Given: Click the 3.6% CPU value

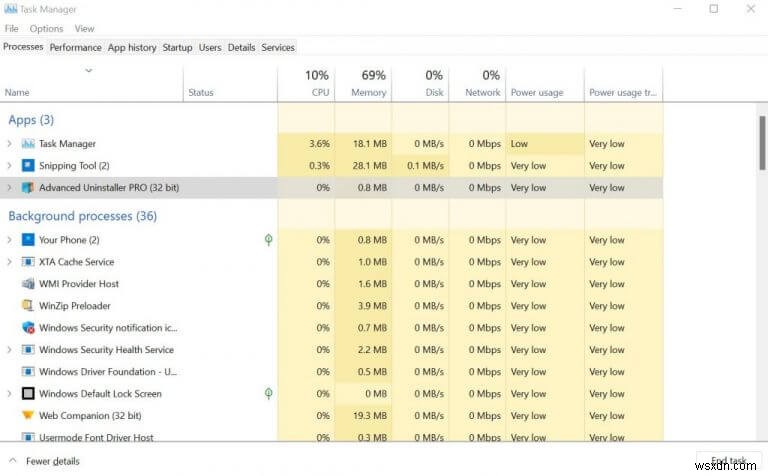Looking at the screenshot, I should click(x=319, y=143).
